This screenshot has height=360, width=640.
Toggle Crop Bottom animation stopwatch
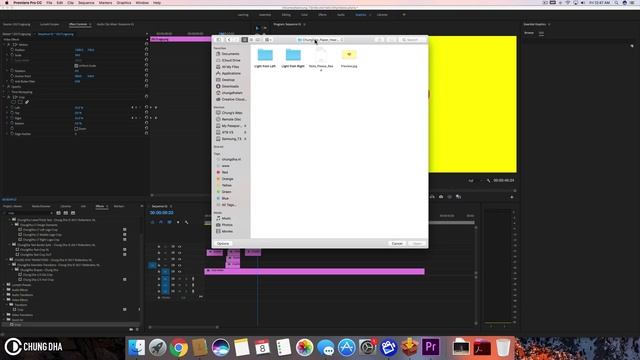click(x=12, y=123)
